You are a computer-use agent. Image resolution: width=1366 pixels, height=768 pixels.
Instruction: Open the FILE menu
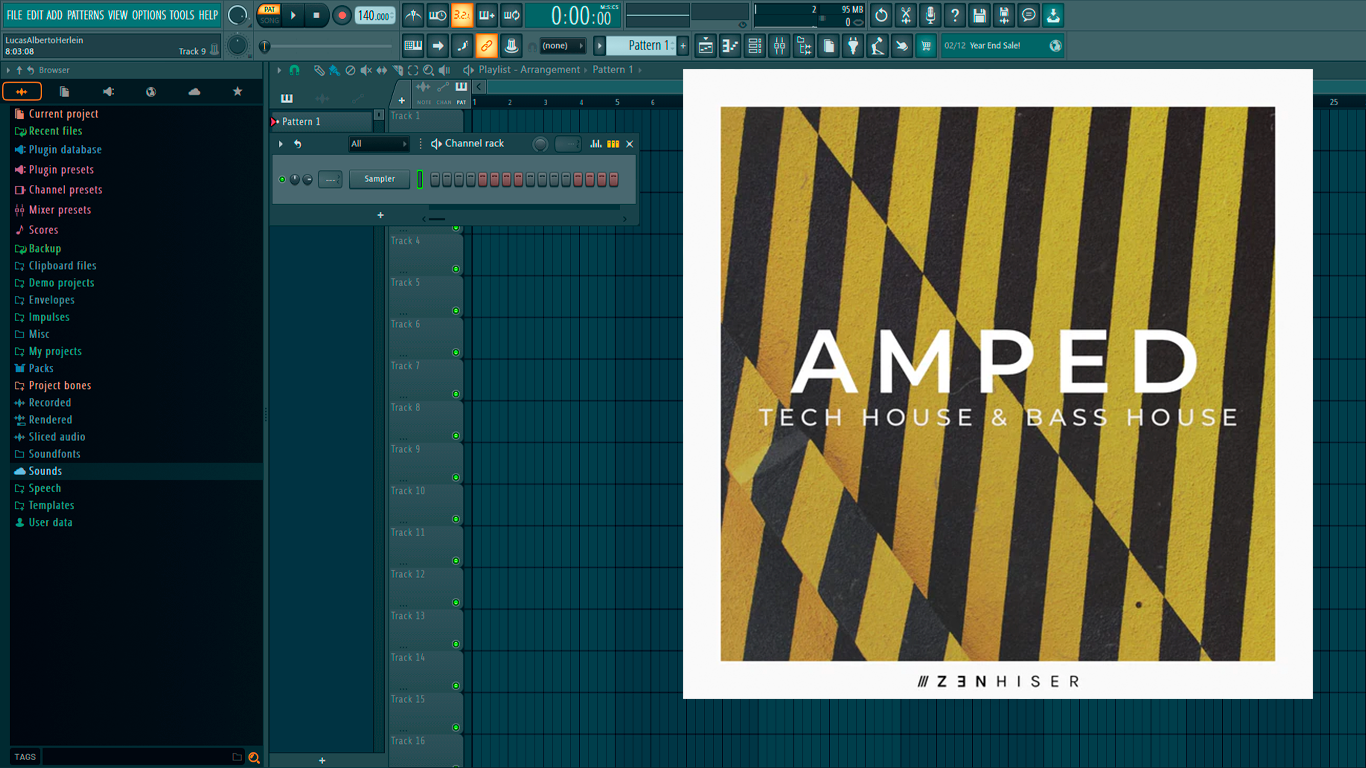pos(14,15)
